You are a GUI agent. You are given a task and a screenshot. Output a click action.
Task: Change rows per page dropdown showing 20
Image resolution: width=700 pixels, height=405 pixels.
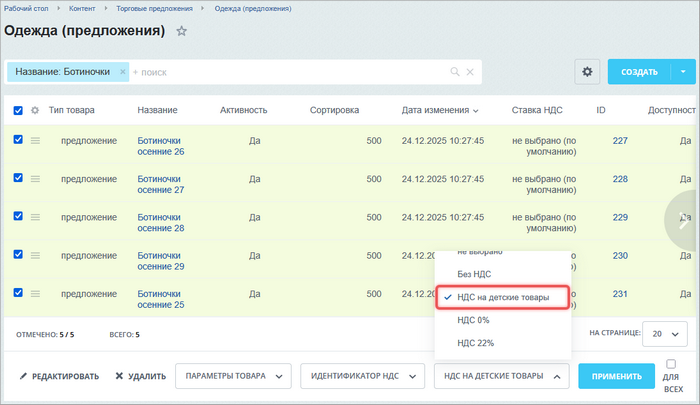pos(669,333)
